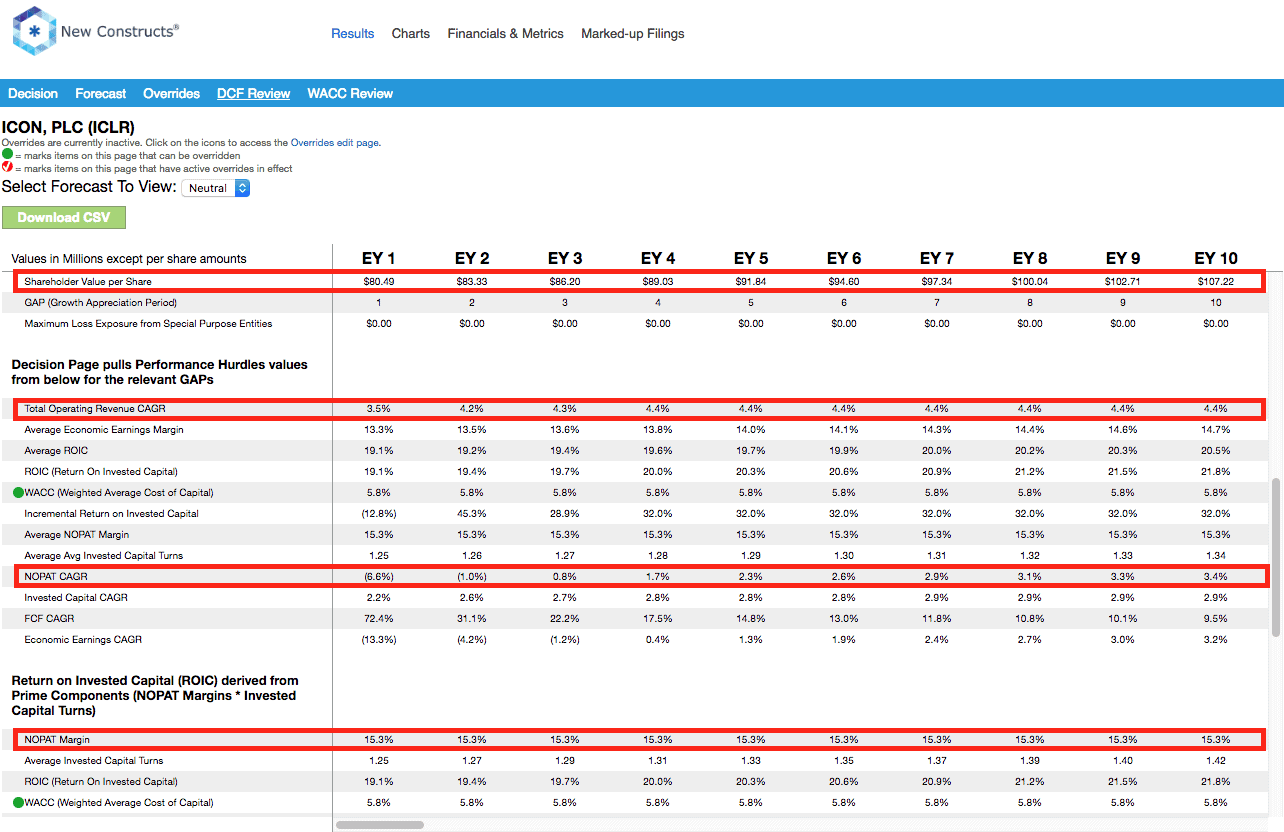Click GAP (Growth Appreciation Period) row label

100,302
